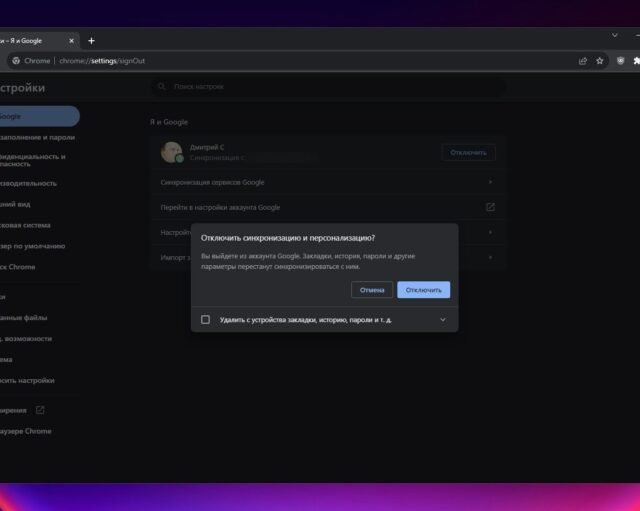Expand the arrow on the 'Импорт' row
The image size is (640, 511).
click(490, 258)
